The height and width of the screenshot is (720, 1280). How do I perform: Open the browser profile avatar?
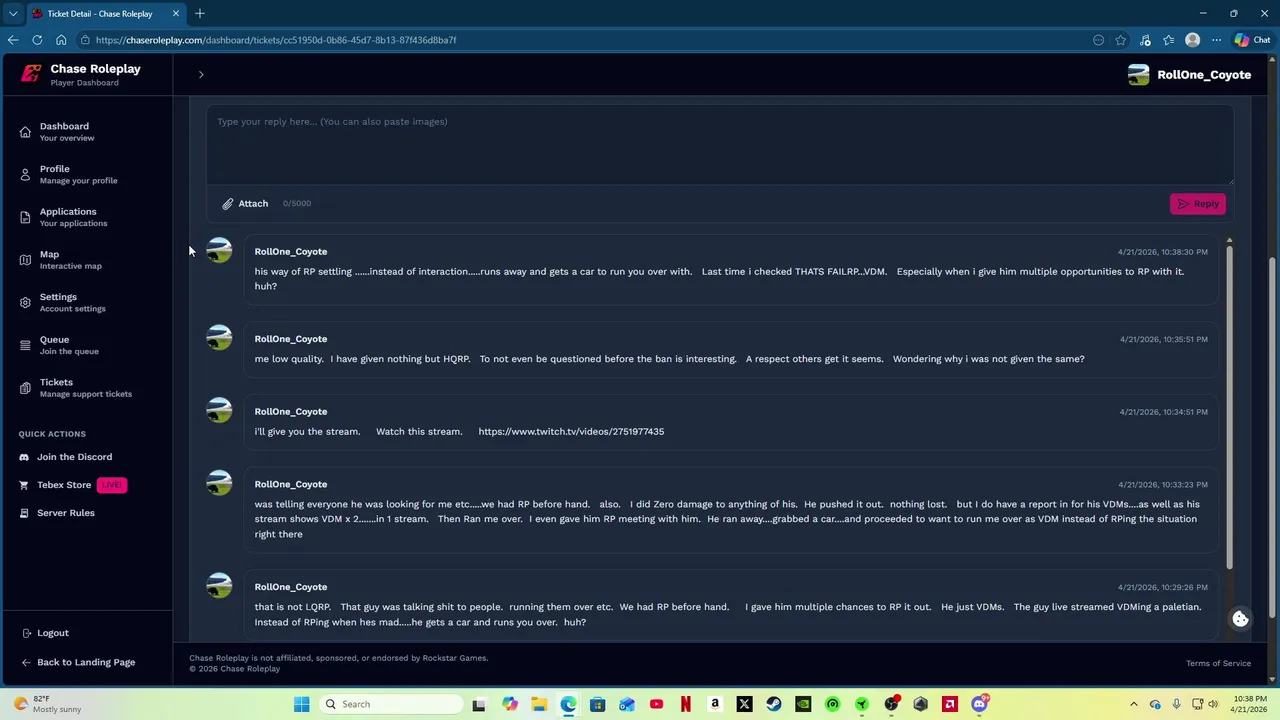pyautogui.click(x=1192, y=40)
